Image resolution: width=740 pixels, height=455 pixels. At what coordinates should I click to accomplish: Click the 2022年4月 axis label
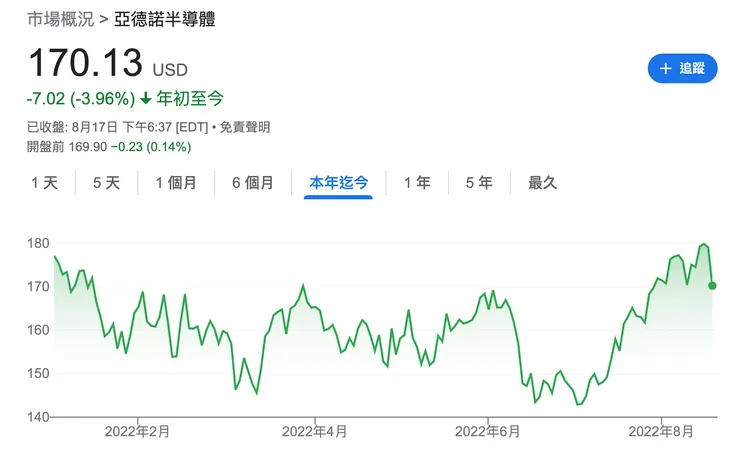click(314, 431)
